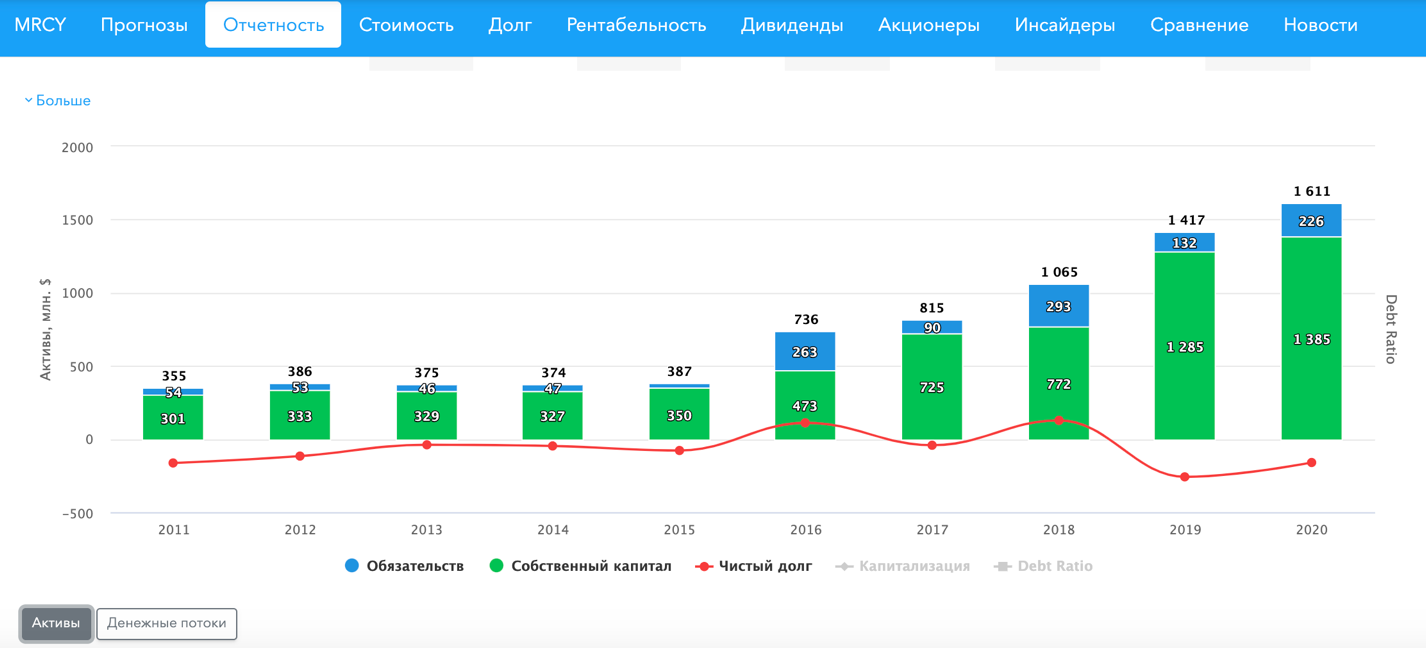Screen dimensions: 1426x648
Task: Click the 2019 net debt line marker
Action: tap(1185, 477)
